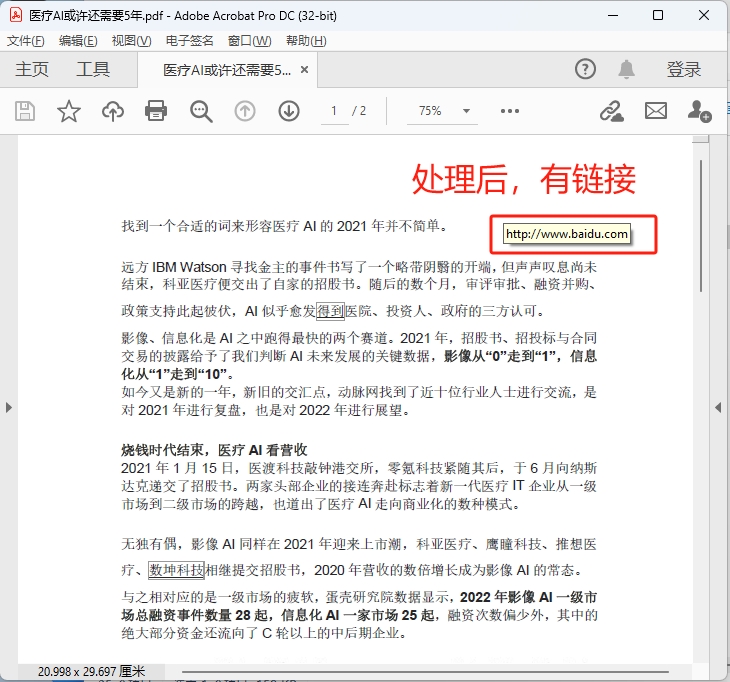Click the 75% zoom level field
Viewport: 730px width, 682px height.
tap(430, 111)
